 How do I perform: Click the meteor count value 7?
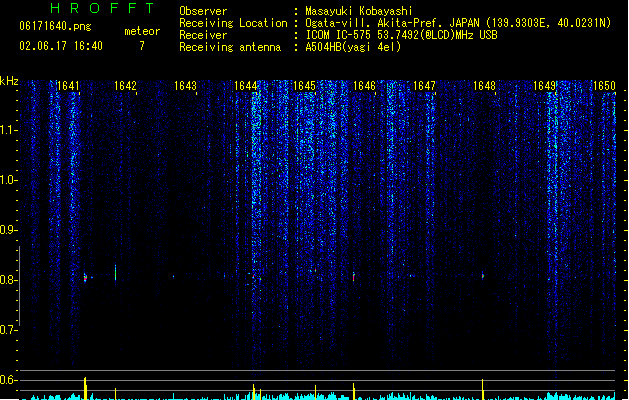pos(142,46)
